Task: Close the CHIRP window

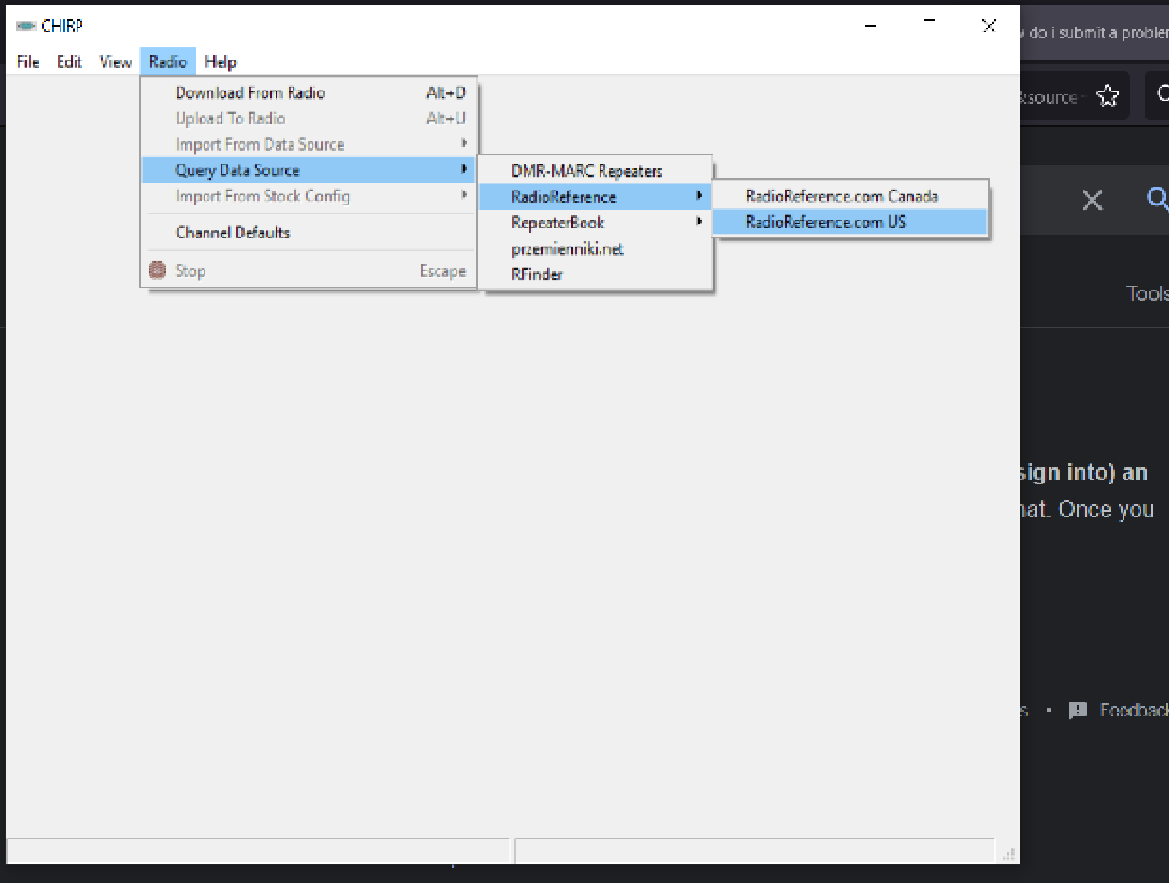Action: pyautogui.click(x=989, y=26)
